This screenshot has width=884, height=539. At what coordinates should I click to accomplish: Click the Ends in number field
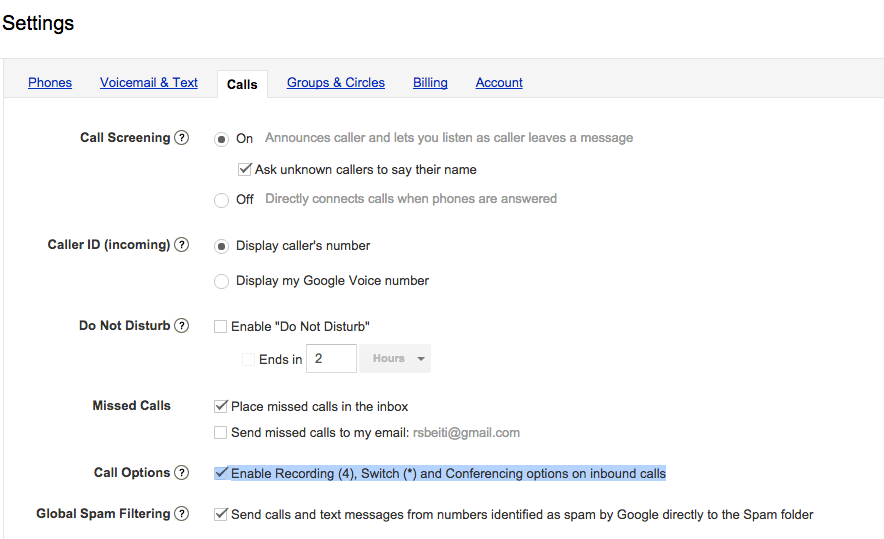click(x=331, y=359)
